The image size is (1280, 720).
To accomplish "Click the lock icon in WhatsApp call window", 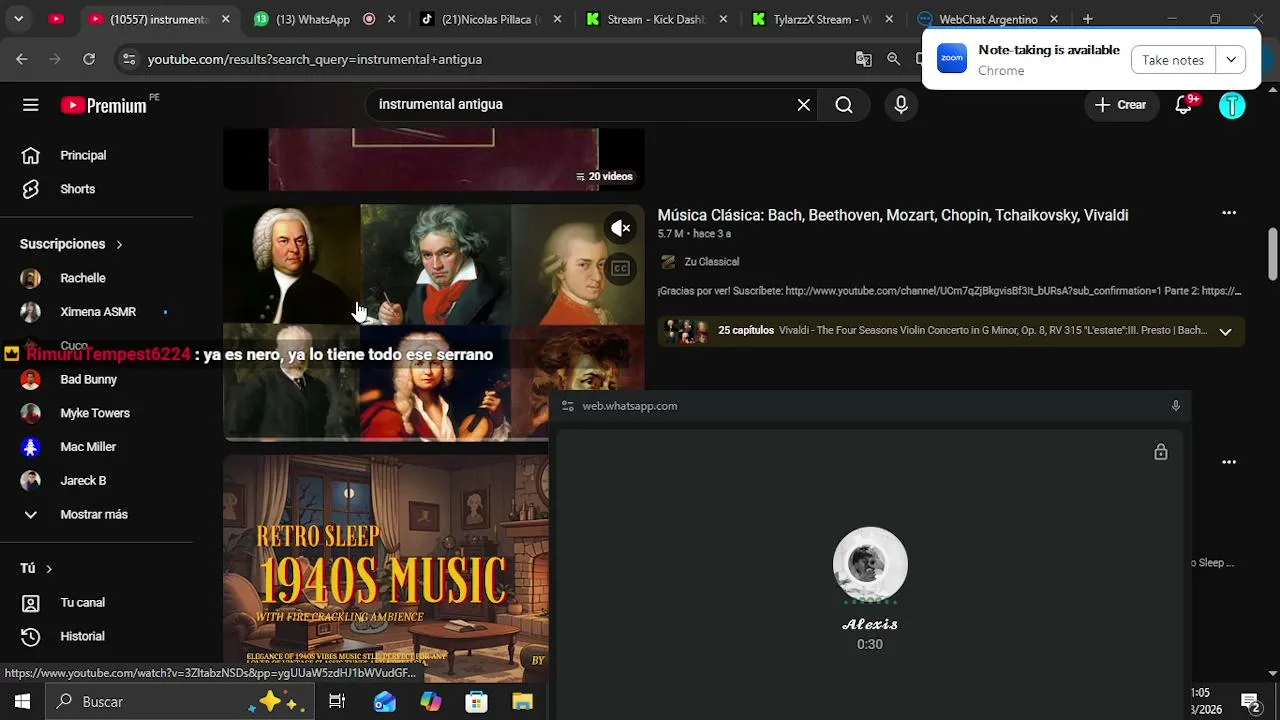I will (x=1161, y=452).
